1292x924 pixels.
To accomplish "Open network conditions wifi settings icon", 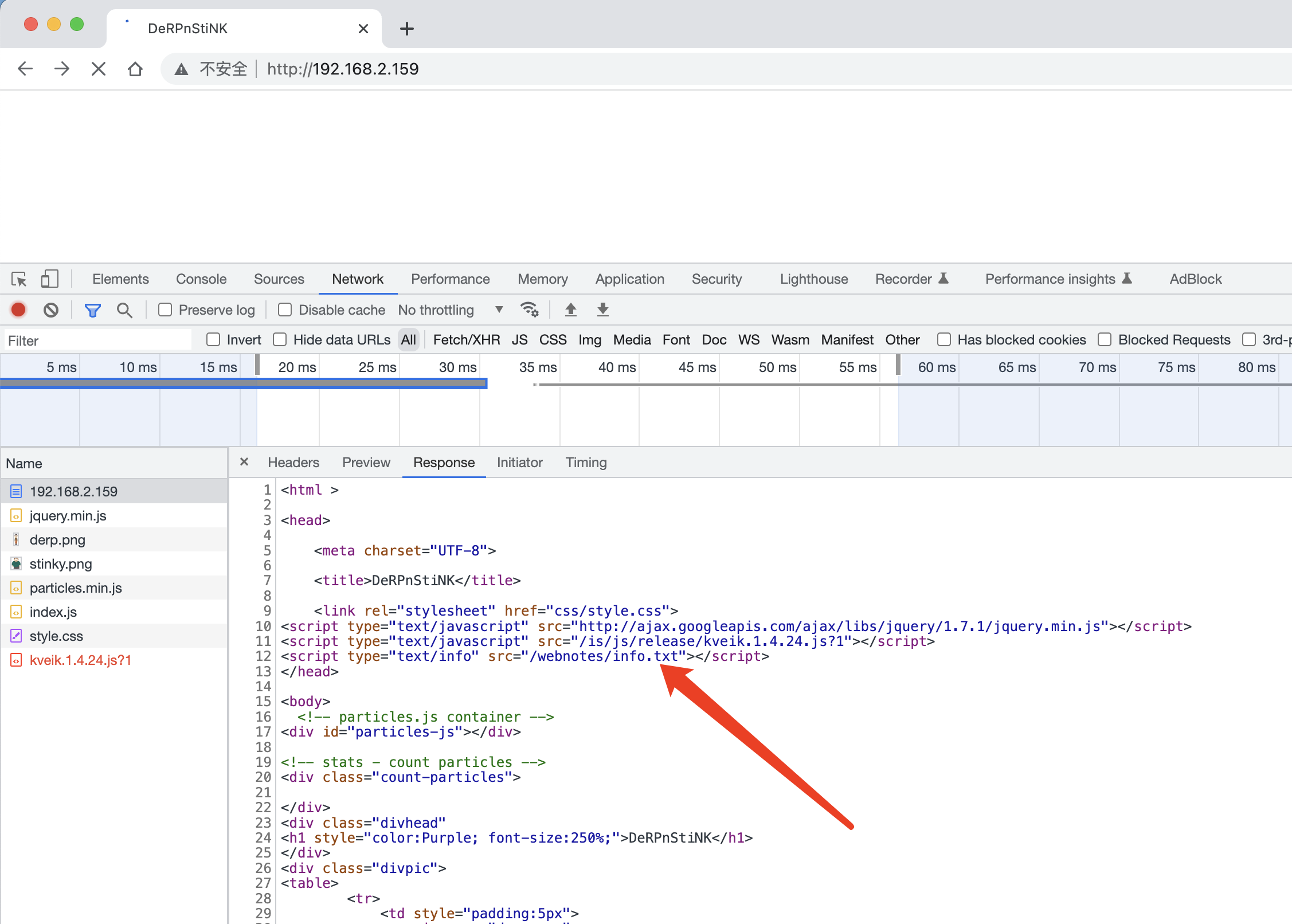I will point(529,310).
